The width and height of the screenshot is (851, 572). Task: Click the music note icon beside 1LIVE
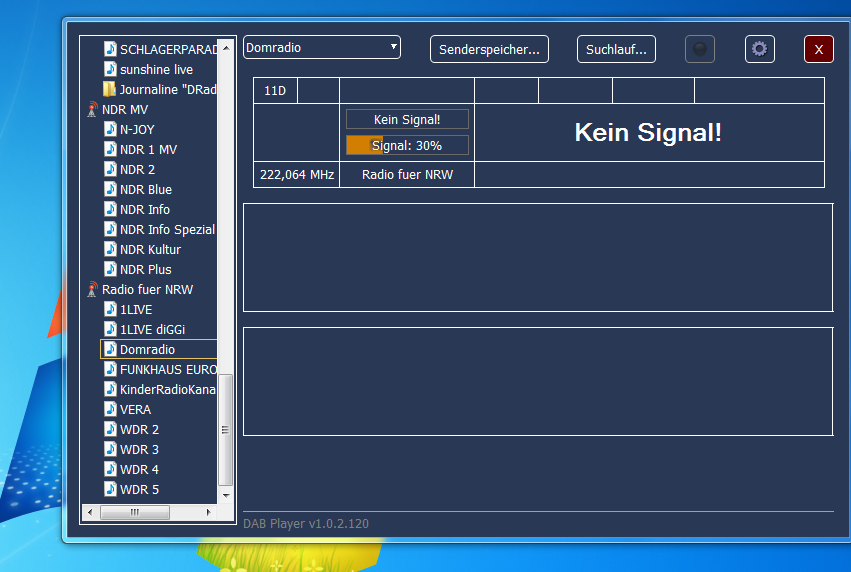tap(110, 310)
